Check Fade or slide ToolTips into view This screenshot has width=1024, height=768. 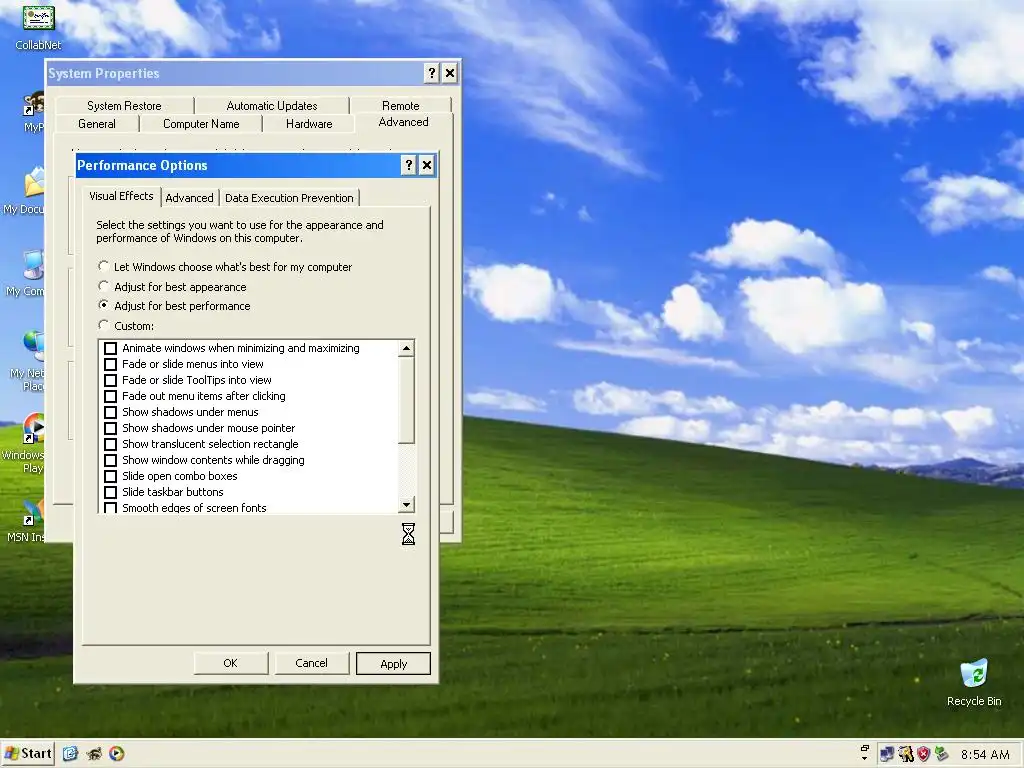click(x=110, y=380)
